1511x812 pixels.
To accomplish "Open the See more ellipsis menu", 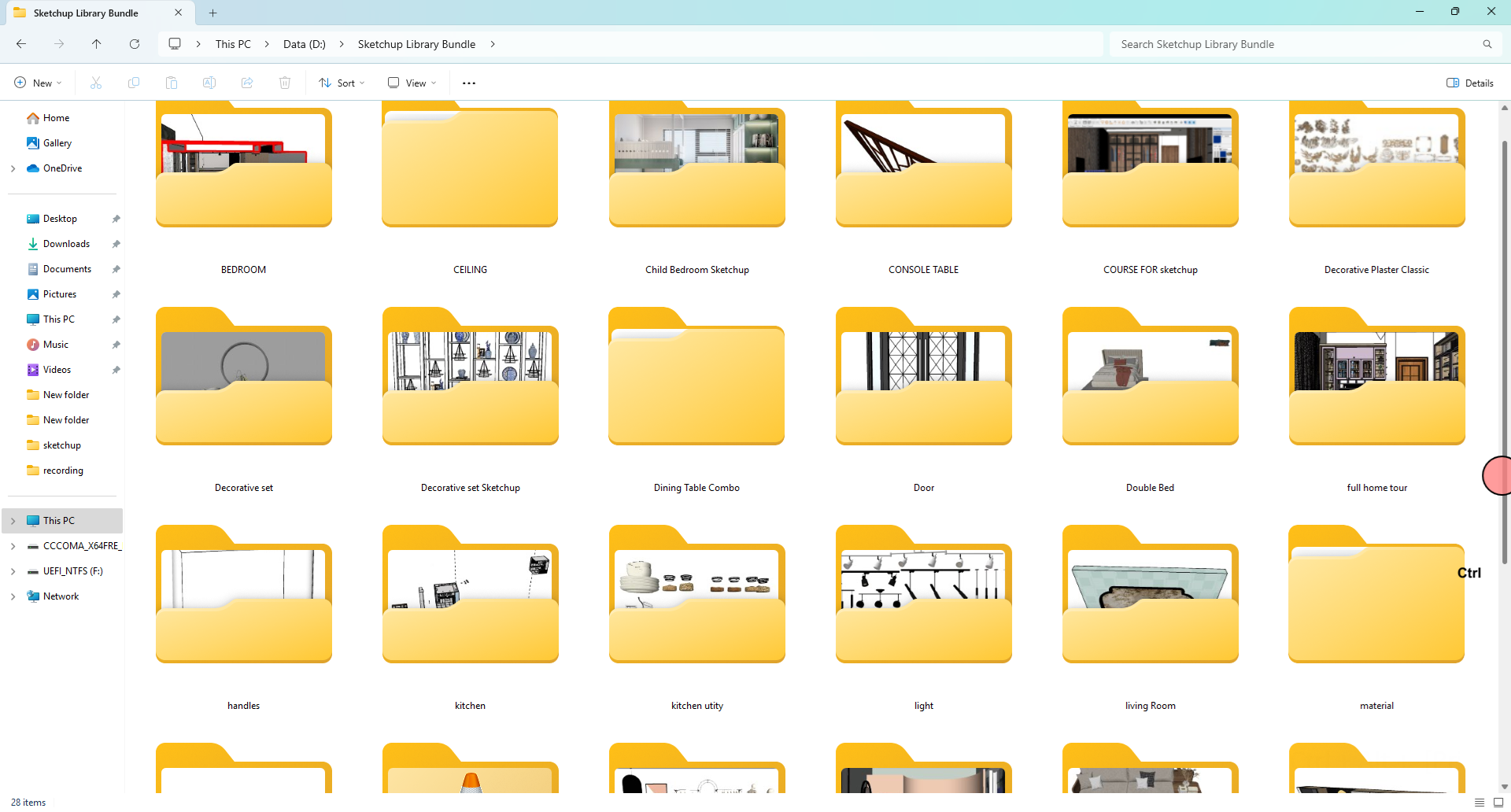I will [x=469, y=83].
